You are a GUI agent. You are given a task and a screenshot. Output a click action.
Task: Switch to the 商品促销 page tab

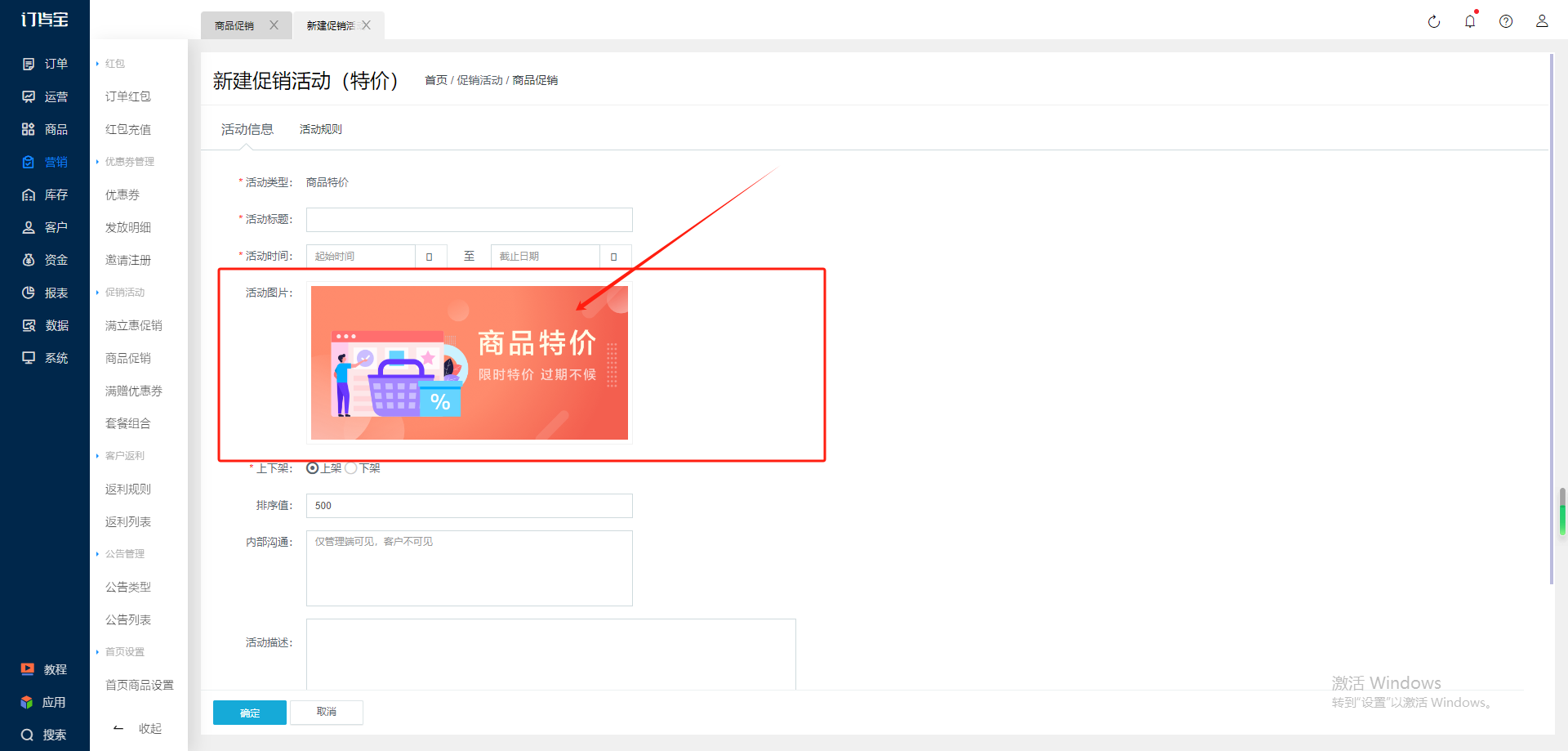[x=234, y=26]
